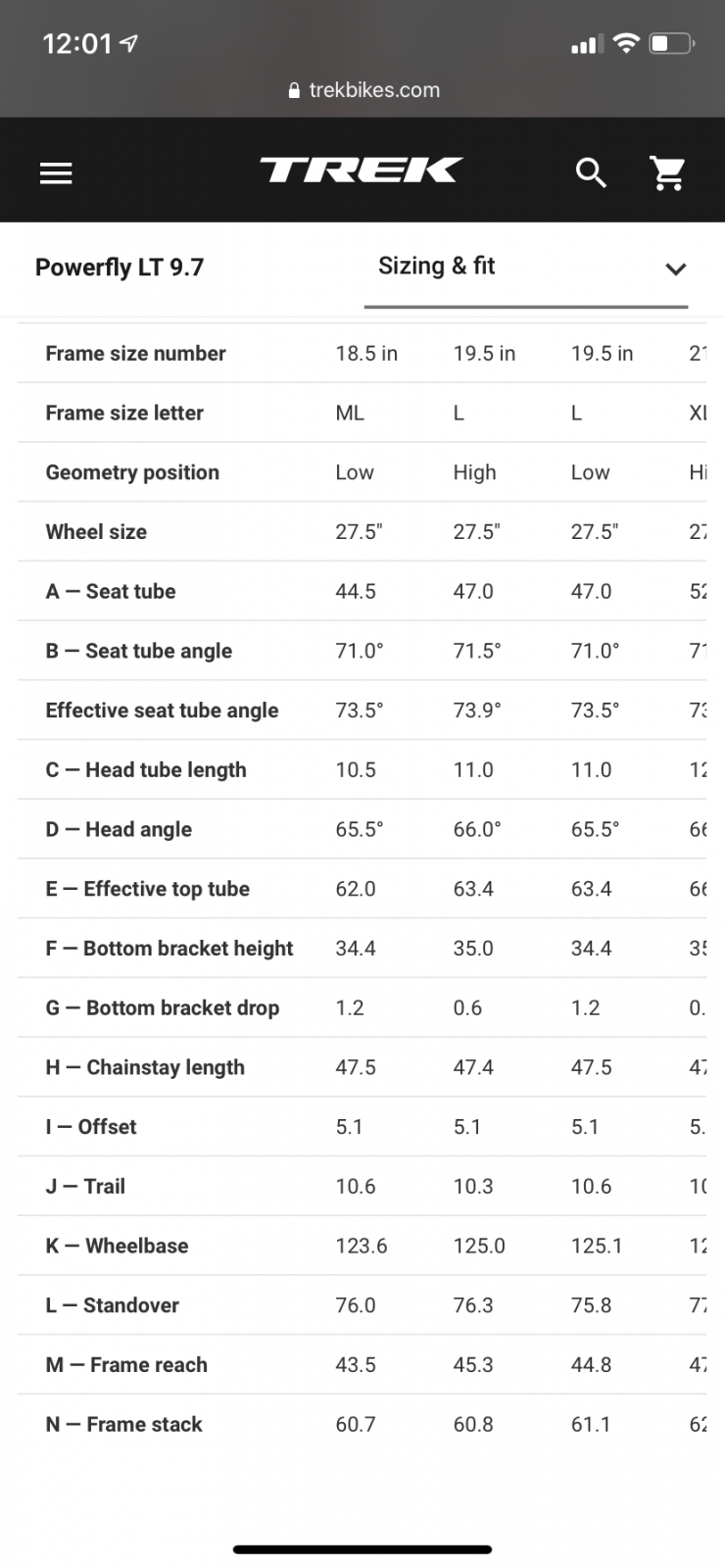Tap the 18.5 in column header

pyautogui.click(x=366, y=354)
